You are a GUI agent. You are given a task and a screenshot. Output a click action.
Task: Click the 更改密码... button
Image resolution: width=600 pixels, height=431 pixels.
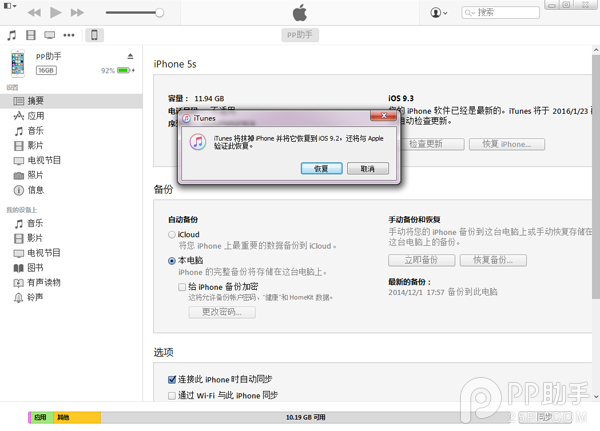pos(222,312)
